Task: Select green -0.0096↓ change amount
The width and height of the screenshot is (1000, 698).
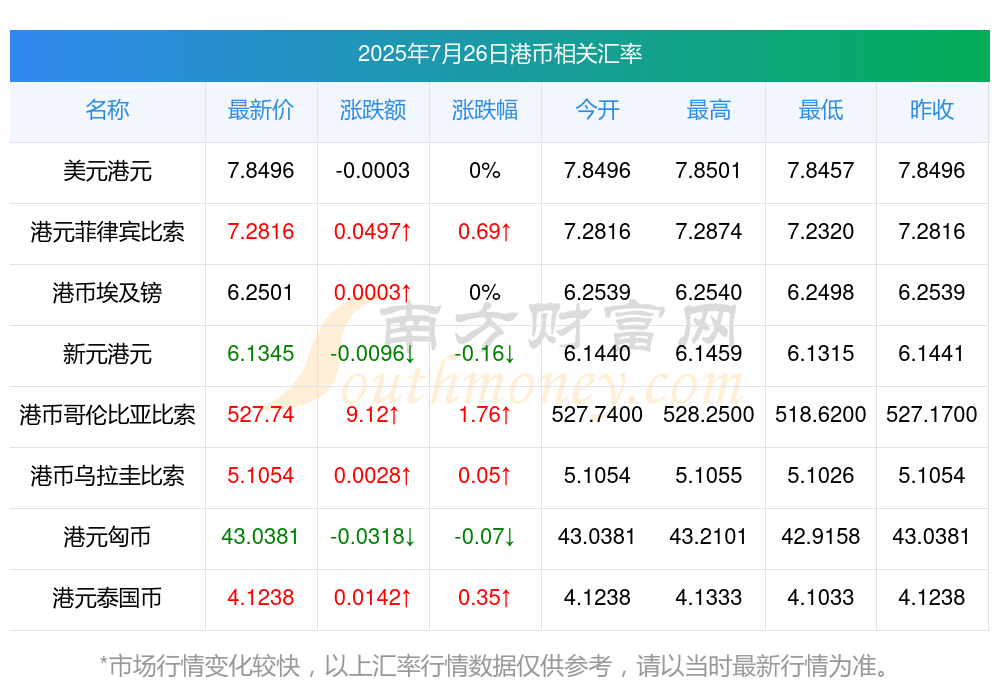Action: click(x=373, y=353)
